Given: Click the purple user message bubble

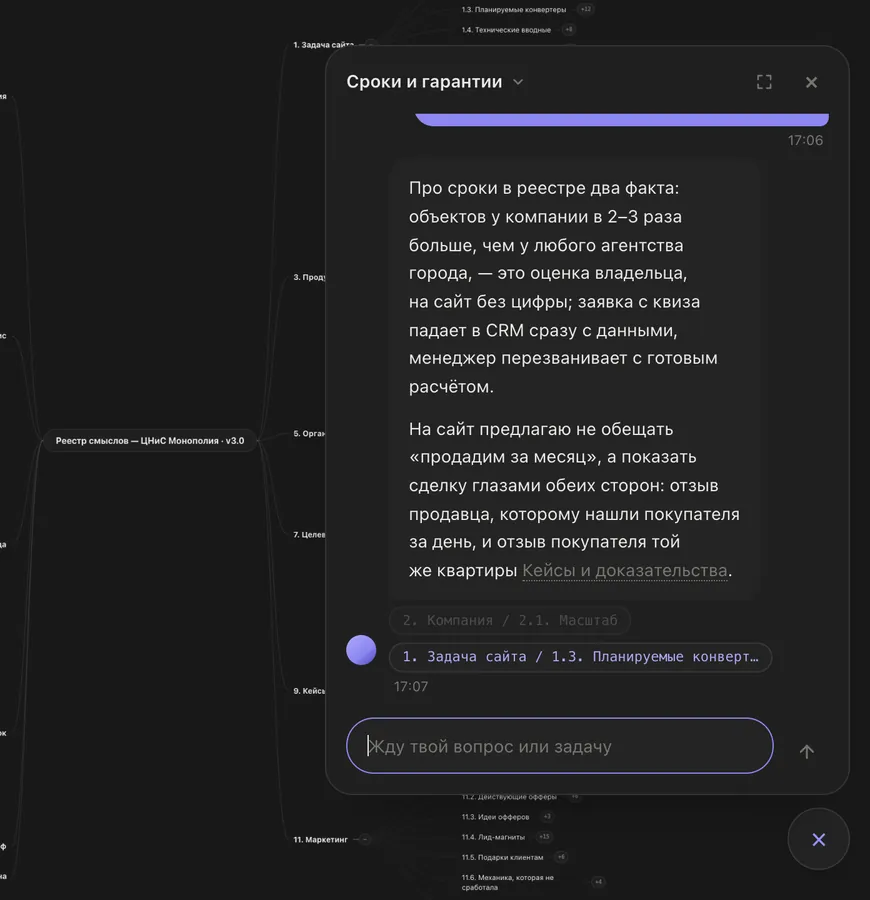Looking at the screenshot, I should coord(622,119).
